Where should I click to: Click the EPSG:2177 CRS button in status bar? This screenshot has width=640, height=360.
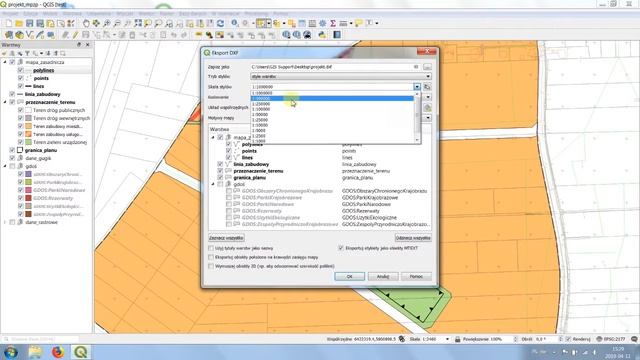click(611, 339)
